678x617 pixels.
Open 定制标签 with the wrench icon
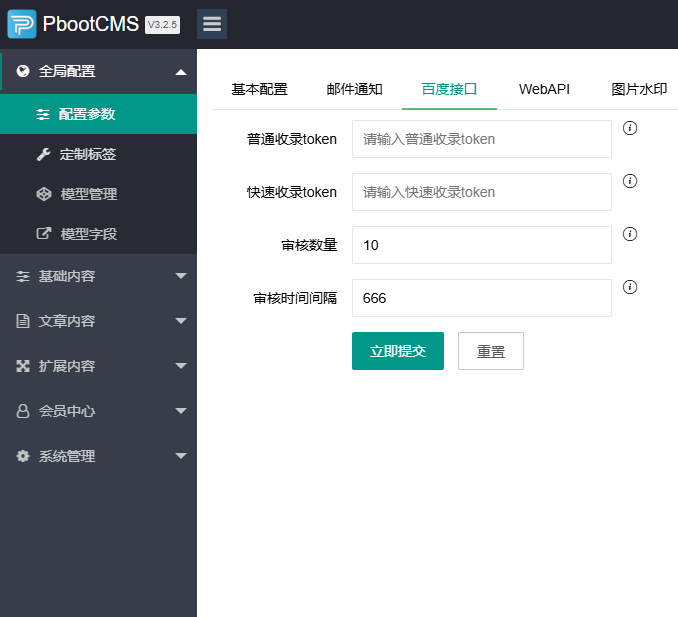[88, 154]
